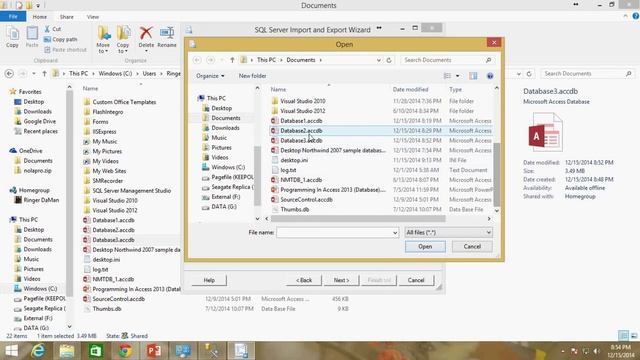The image size is (640, 360).
Task: Select Downloads in Open dialog tree
Action: [x=225, y=128]
